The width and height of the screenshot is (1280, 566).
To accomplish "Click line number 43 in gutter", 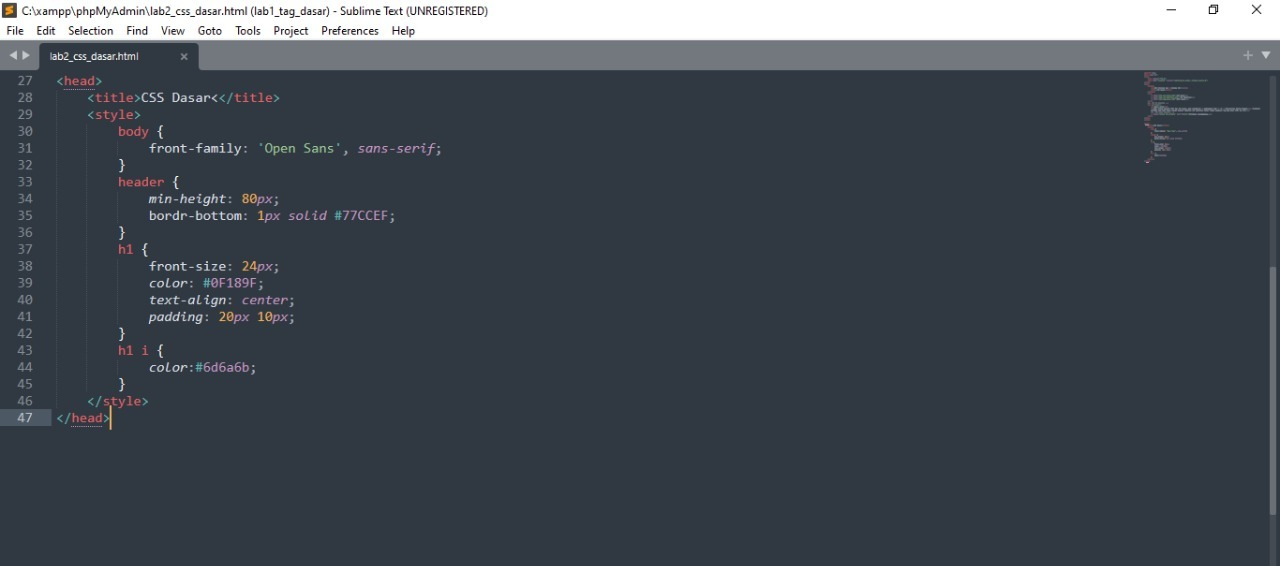I will pyautogui.click(x=25, y=350).
